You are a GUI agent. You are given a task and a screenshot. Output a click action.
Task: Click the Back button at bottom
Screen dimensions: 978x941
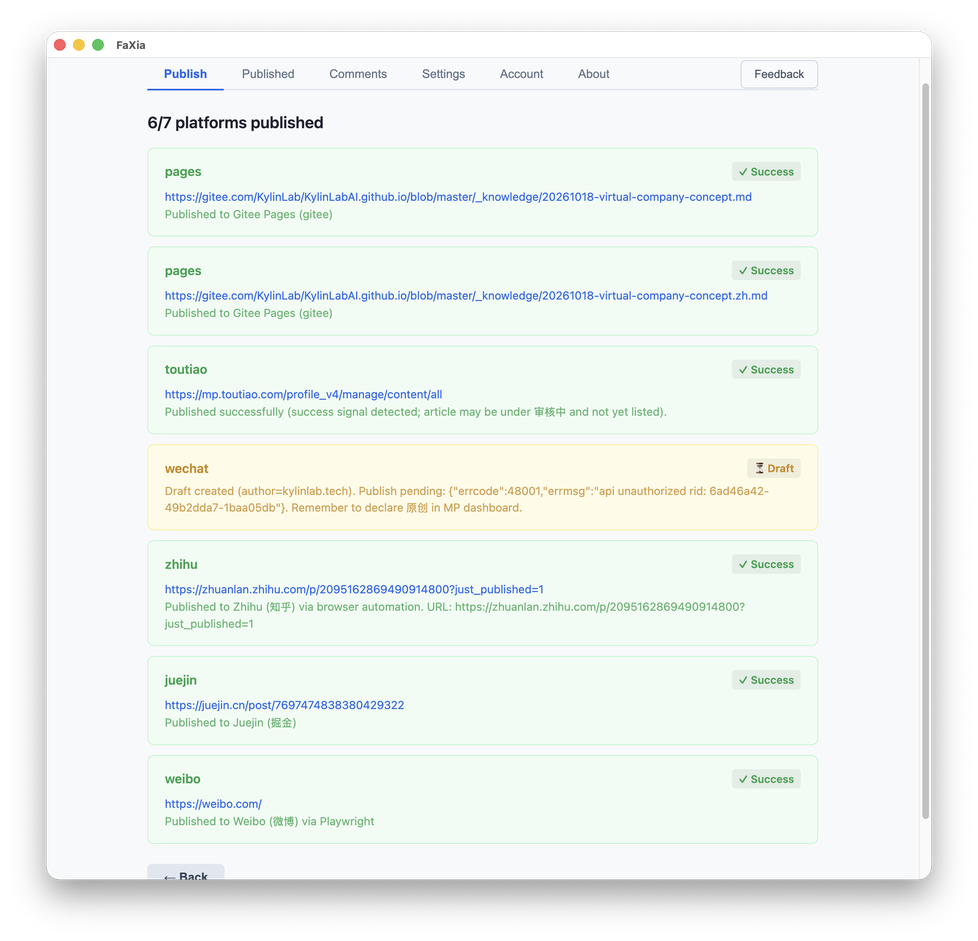(x=186, y=873)
